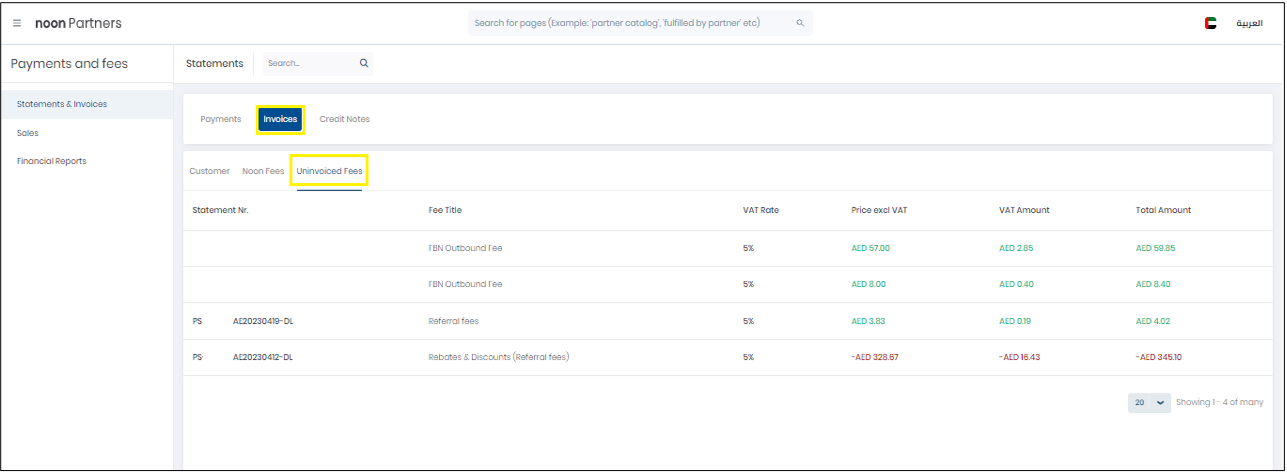This screenshot has width=1287, height=474.
Task: Switch to the Customer sub-tab
Action: pyautogui.click(x=209, y=171)
